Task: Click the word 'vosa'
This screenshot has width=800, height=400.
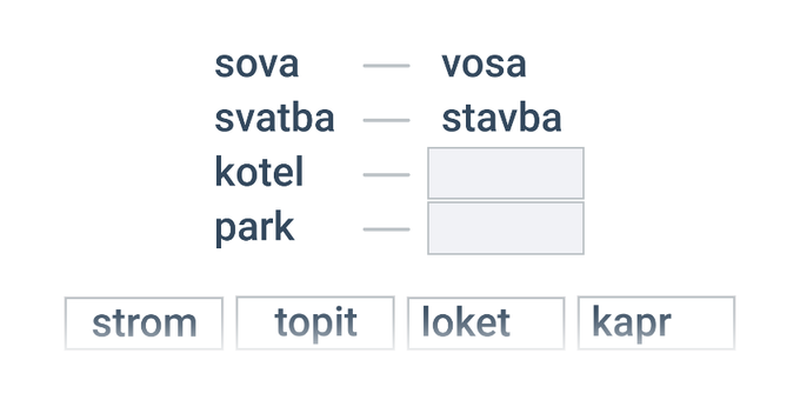Action: point(484,65)
